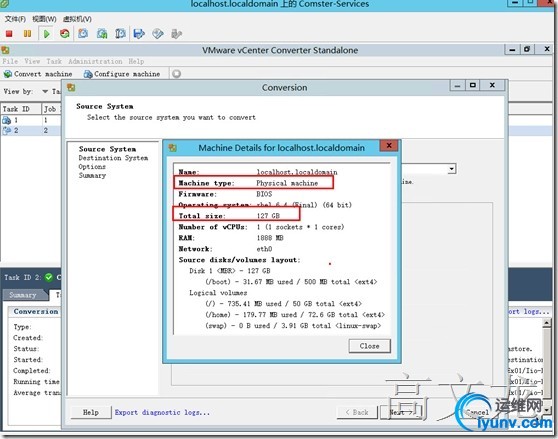Click the scrollbar up arrow in task details pane

coord(547,323)
